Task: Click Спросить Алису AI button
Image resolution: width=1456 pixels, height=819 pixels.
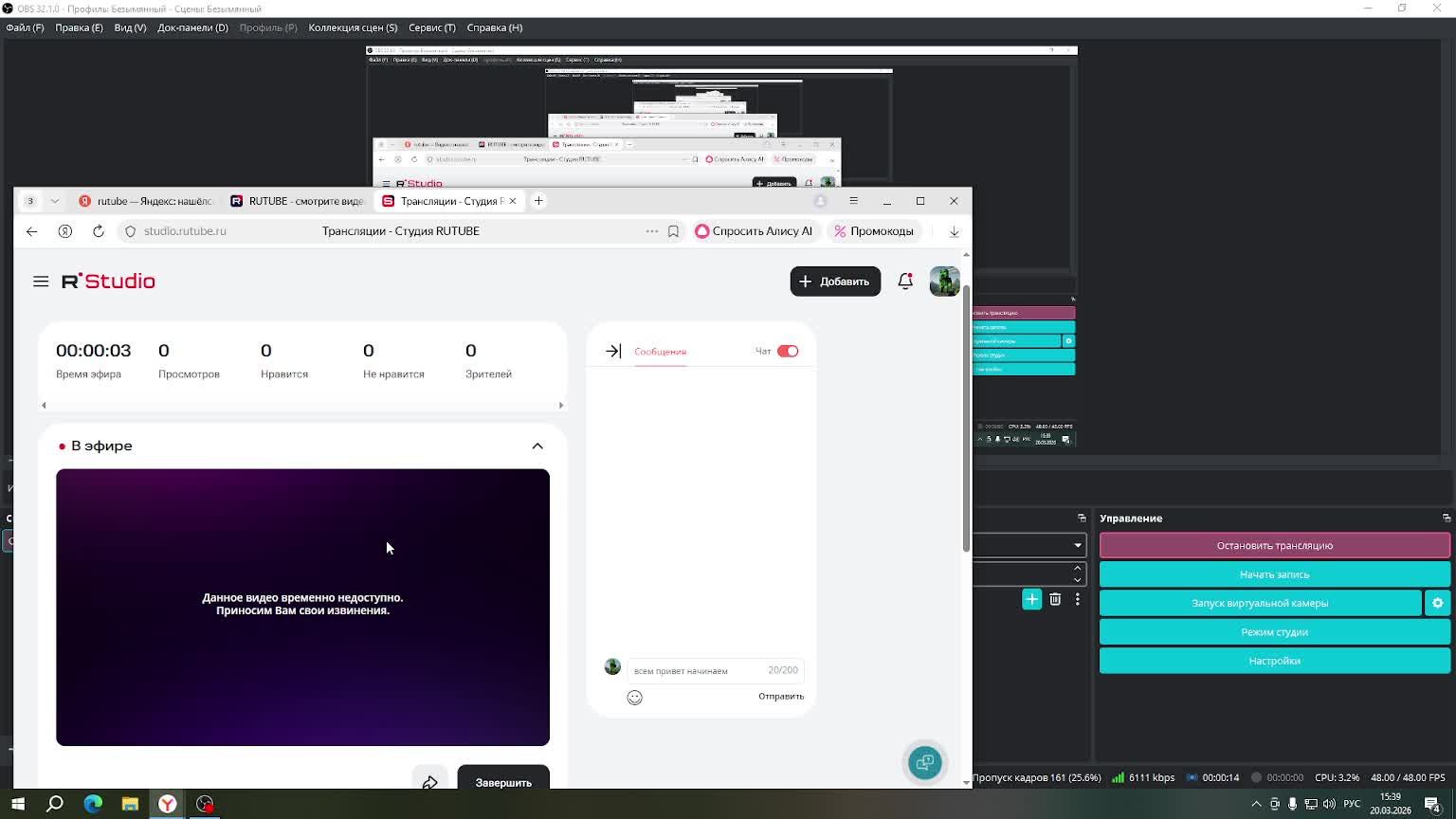Action: pos(755,231)
